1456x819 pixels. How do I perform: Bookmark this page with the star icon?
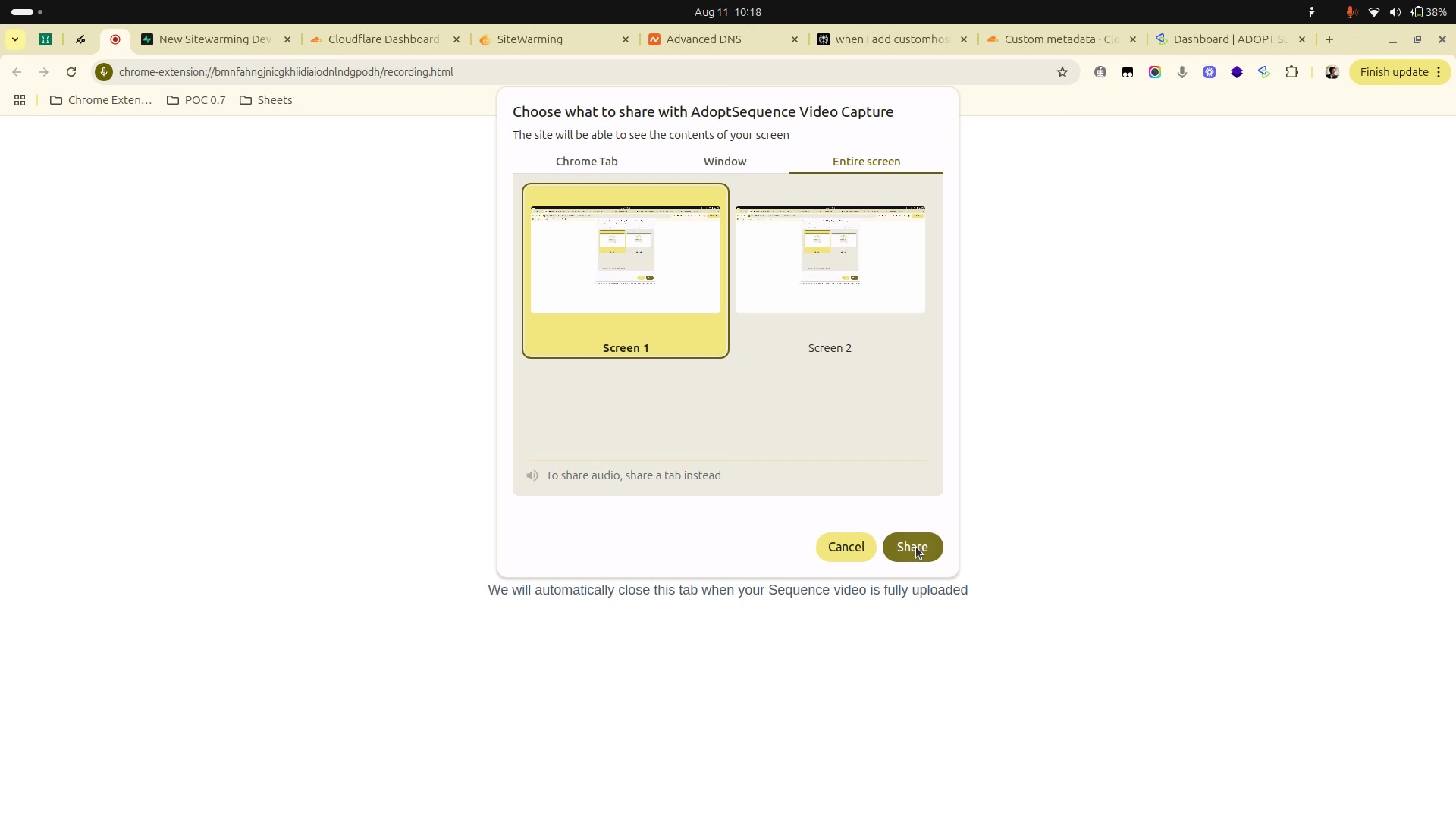1062,72
